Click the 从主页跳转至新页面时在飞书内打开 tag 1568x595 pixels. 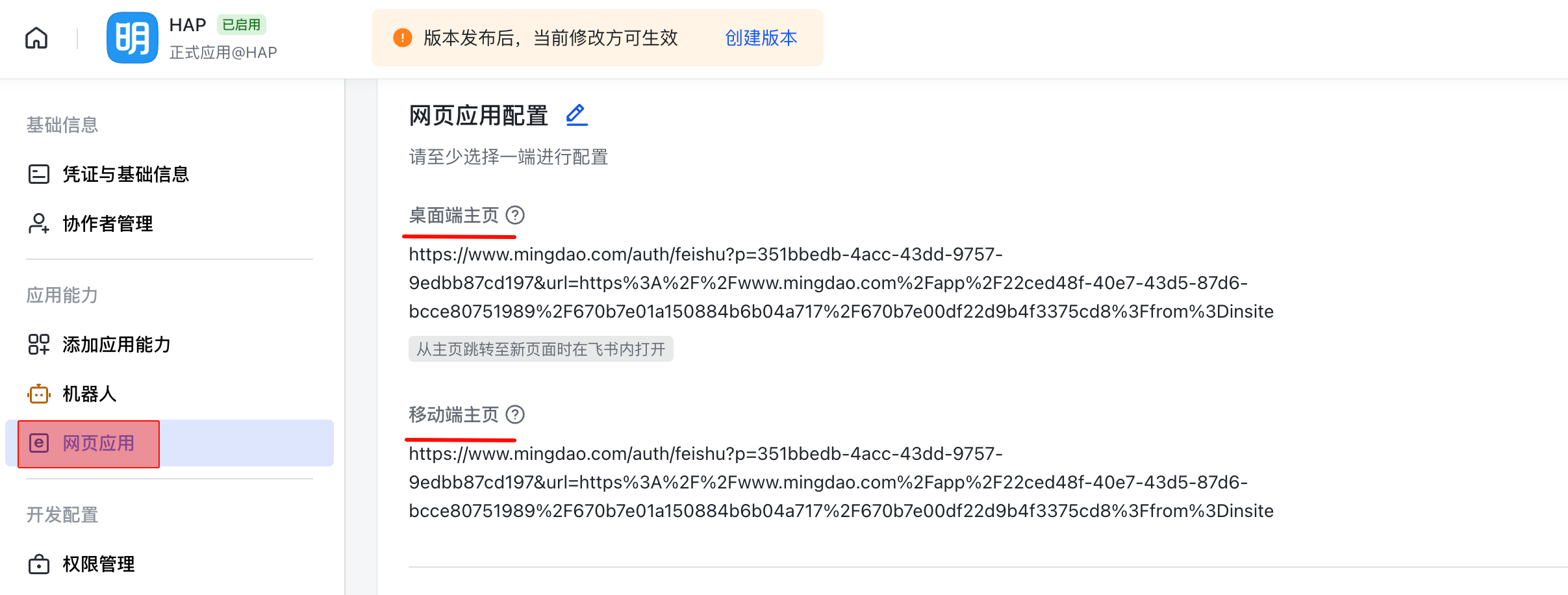click(x=540, y=349)
